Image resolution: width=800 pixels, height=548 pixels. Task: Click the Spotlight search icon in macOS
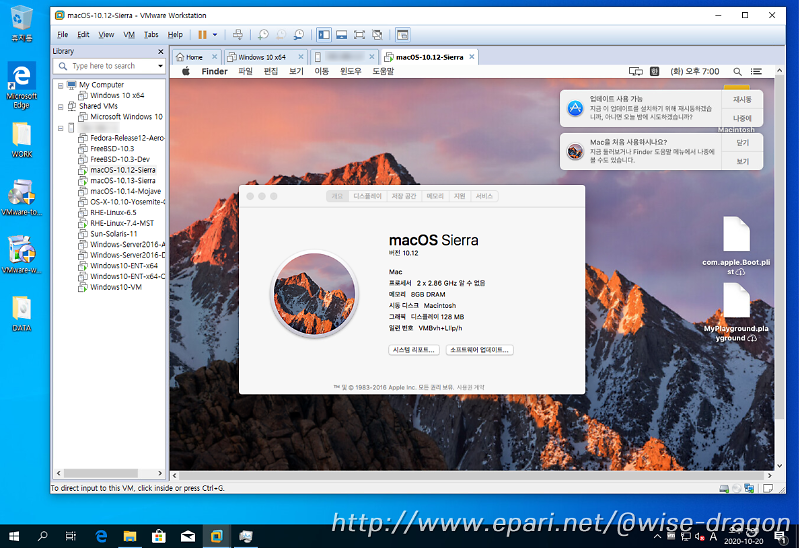[x=737, y=71]
